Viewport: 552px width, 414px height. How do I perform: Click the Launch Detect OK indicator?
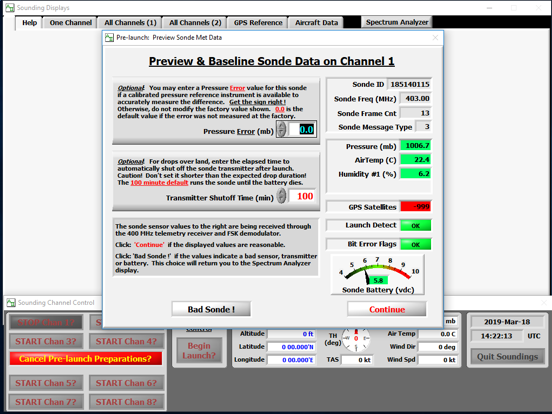(416, 225)
